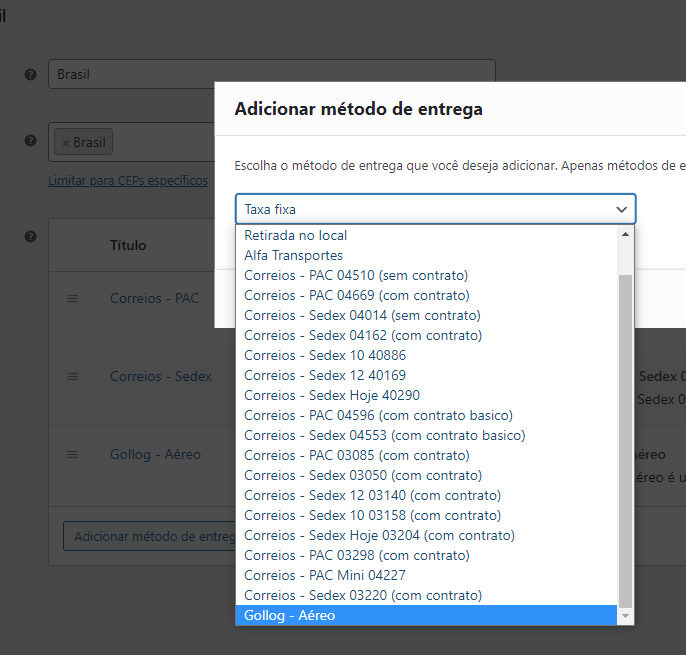Select Retirada no local option
This screenshot has width=686, height=655.
point(295,236)
